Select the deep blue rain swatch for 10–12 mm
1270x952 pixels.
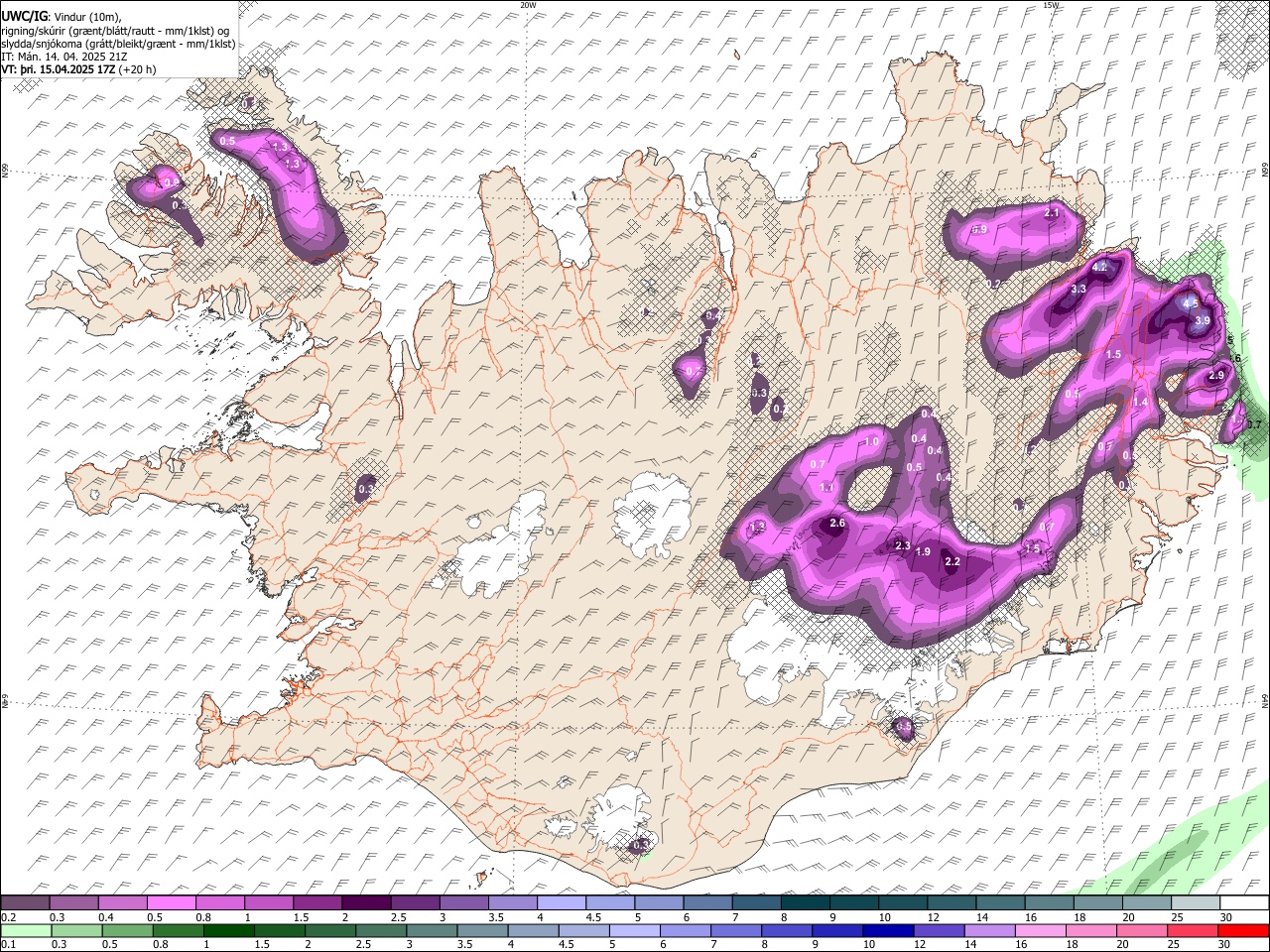(x=888, y=930)
